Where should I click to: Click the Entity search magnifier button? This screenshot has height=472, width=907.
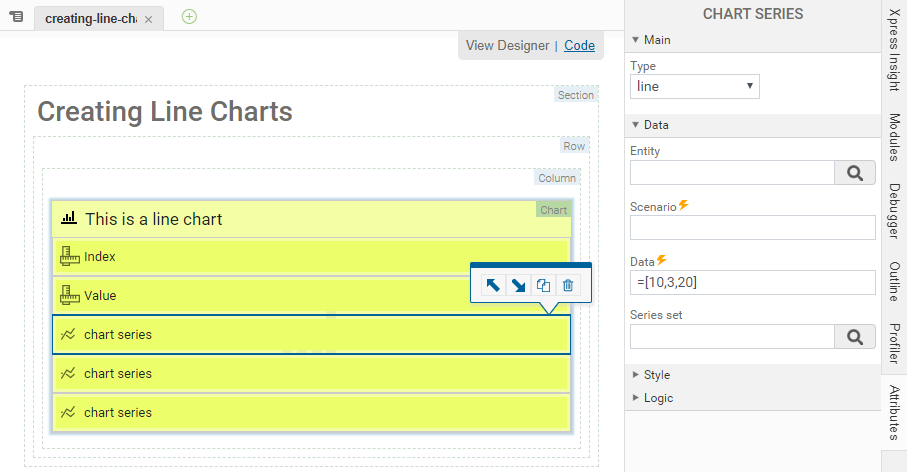[x=854, y=173]
